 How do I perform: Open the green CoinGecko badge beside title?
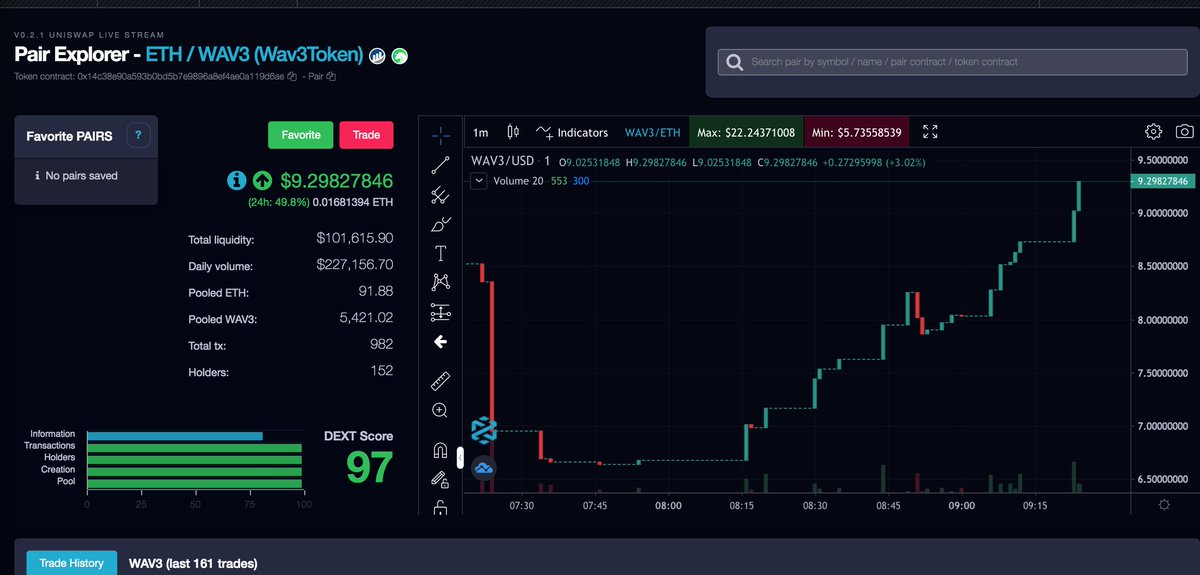[x=399, y=56]
